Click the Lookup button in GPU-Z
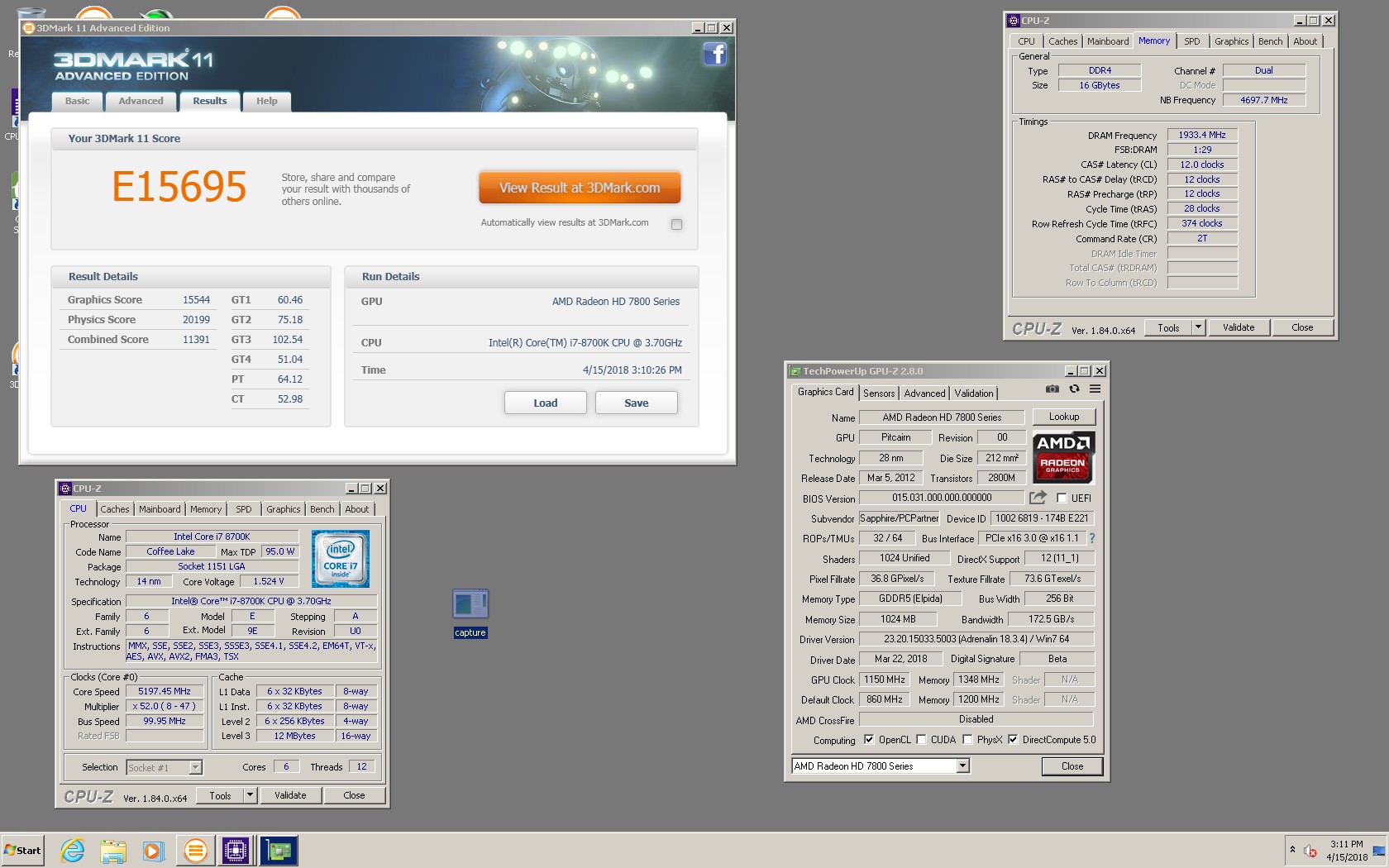Image resolution: width=1389 pixels, height=868 pixels. coord(1064,417)
